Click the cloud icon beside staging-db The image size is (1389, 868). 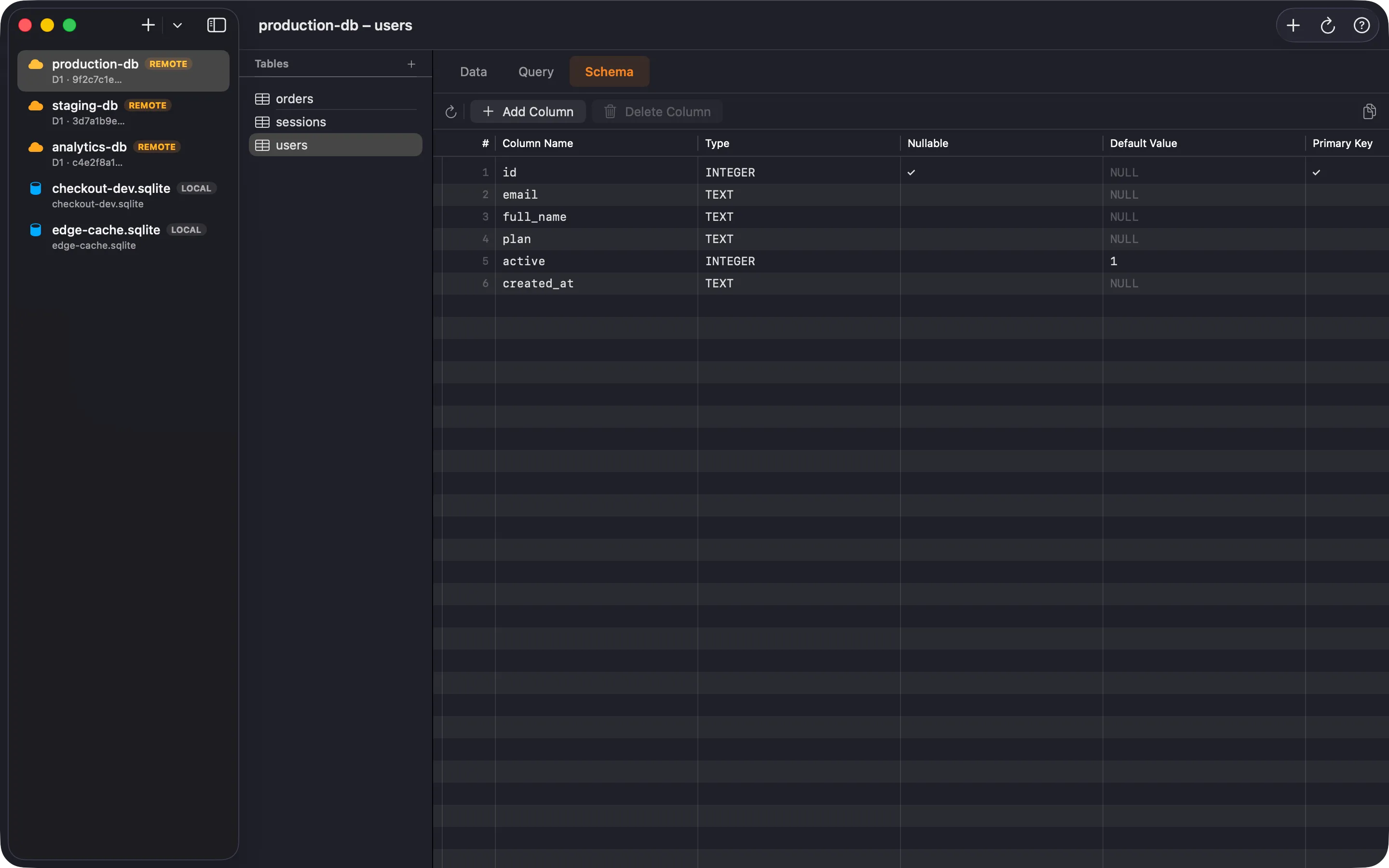click(36, 106)
